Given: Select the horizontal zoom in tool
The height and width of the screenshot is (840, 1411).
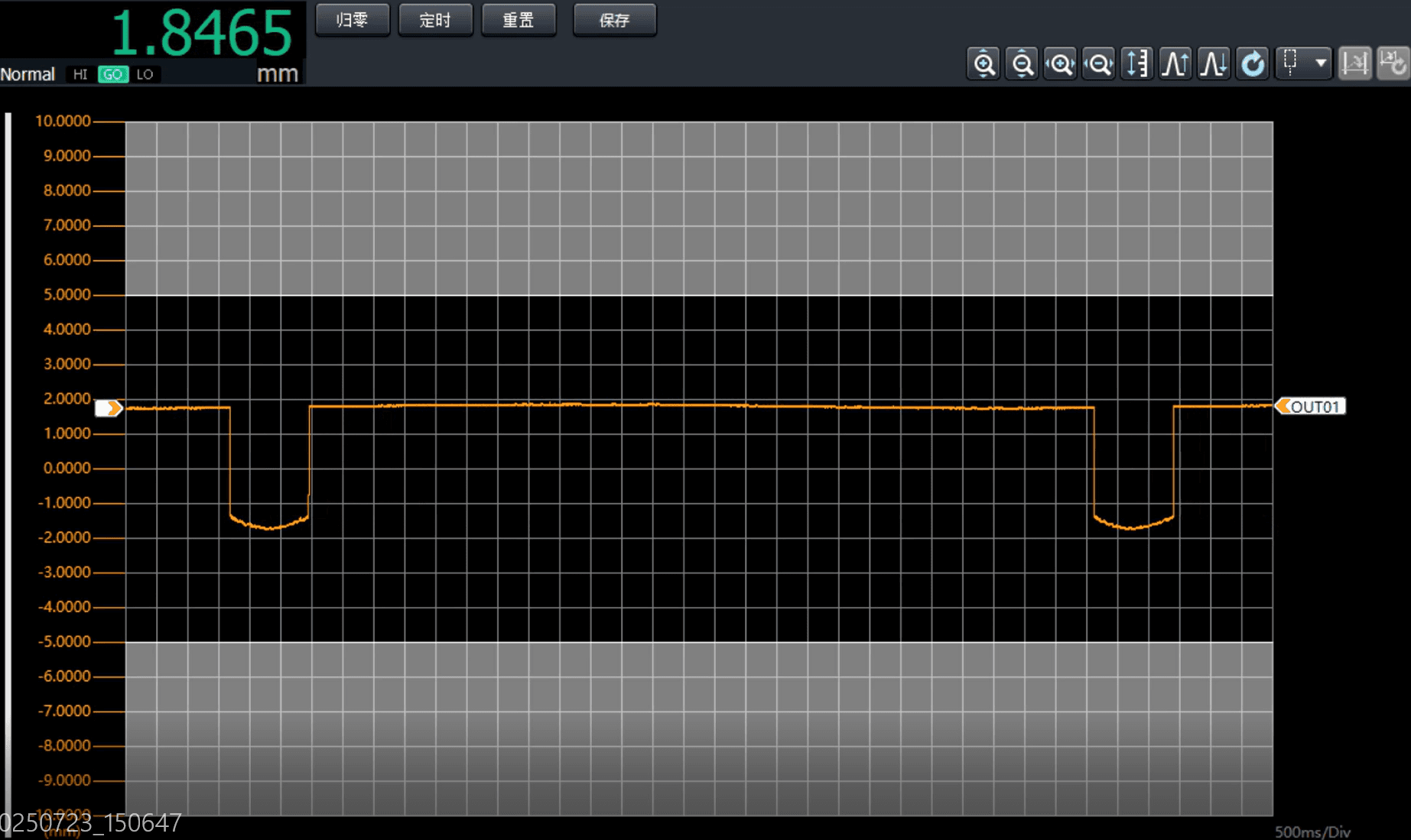Looking at the screenshot, I should (1060, 63).
